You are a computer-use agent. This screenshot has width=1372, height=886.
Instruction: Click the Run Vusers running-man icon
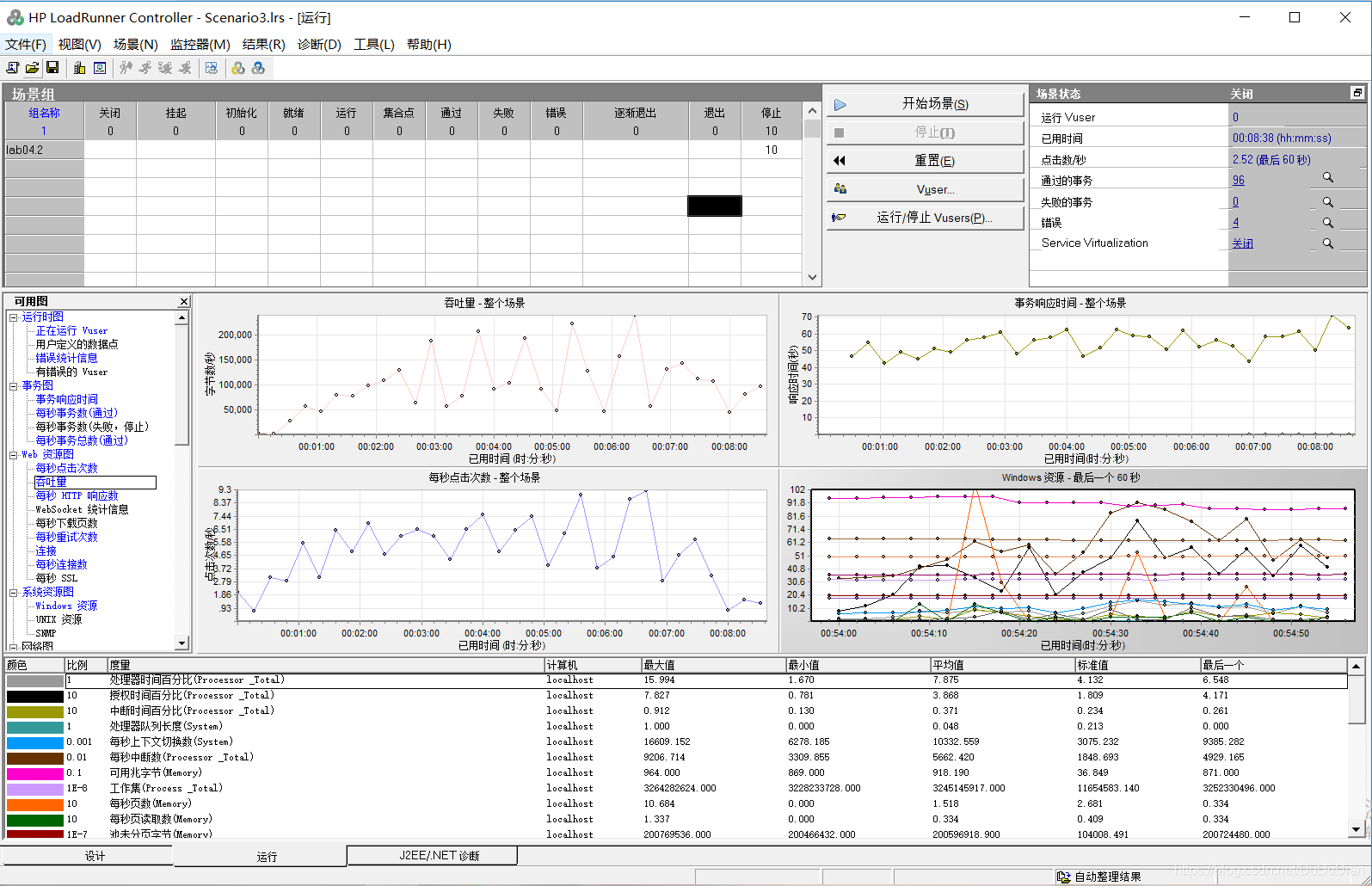145,68
